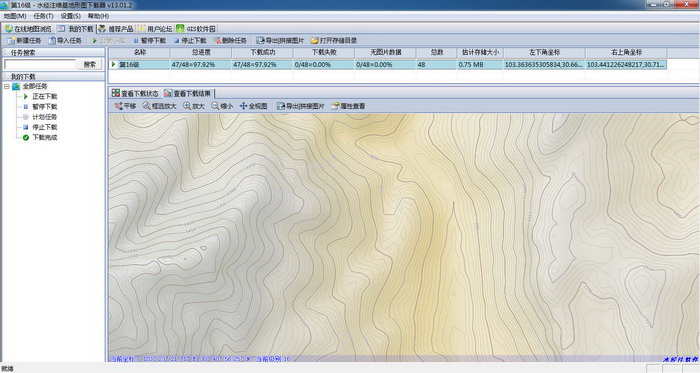Click the 下载成功 column header
The height and width of the screenshot is (373, 700).
tap(262, 53)
